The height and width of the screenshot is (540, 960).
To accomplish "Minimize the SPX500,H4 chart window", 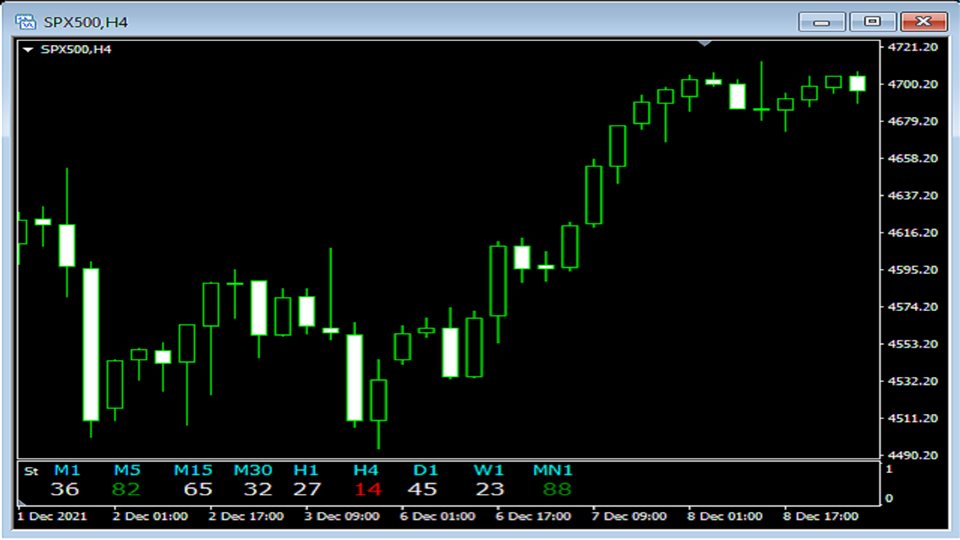I will (x=822, y=22).
